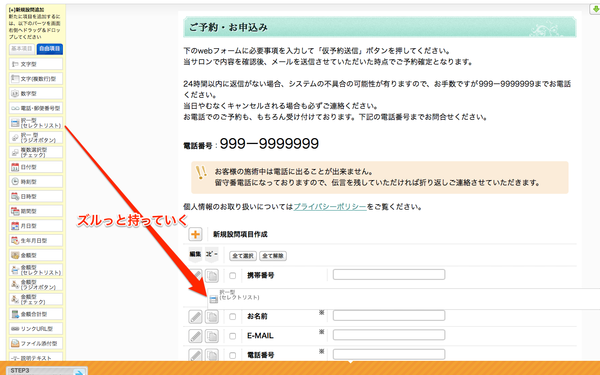Screen dimensions: 600x375
Task: Check the E-MAIL row checkbox
Action: pyautogui.click(x=232, y=336)
